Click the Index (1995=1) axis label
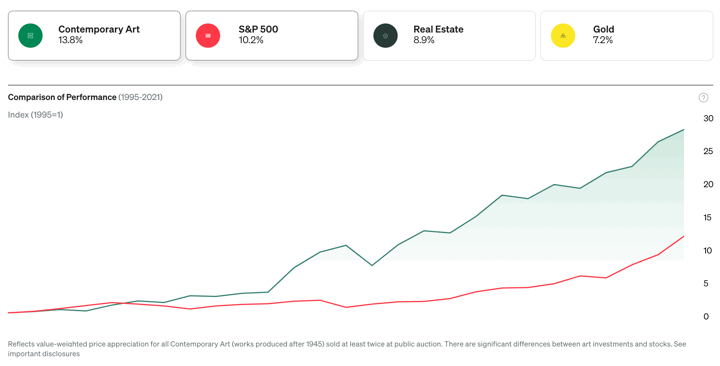This screenshot has height=366, width=720. tap(35, 115)
